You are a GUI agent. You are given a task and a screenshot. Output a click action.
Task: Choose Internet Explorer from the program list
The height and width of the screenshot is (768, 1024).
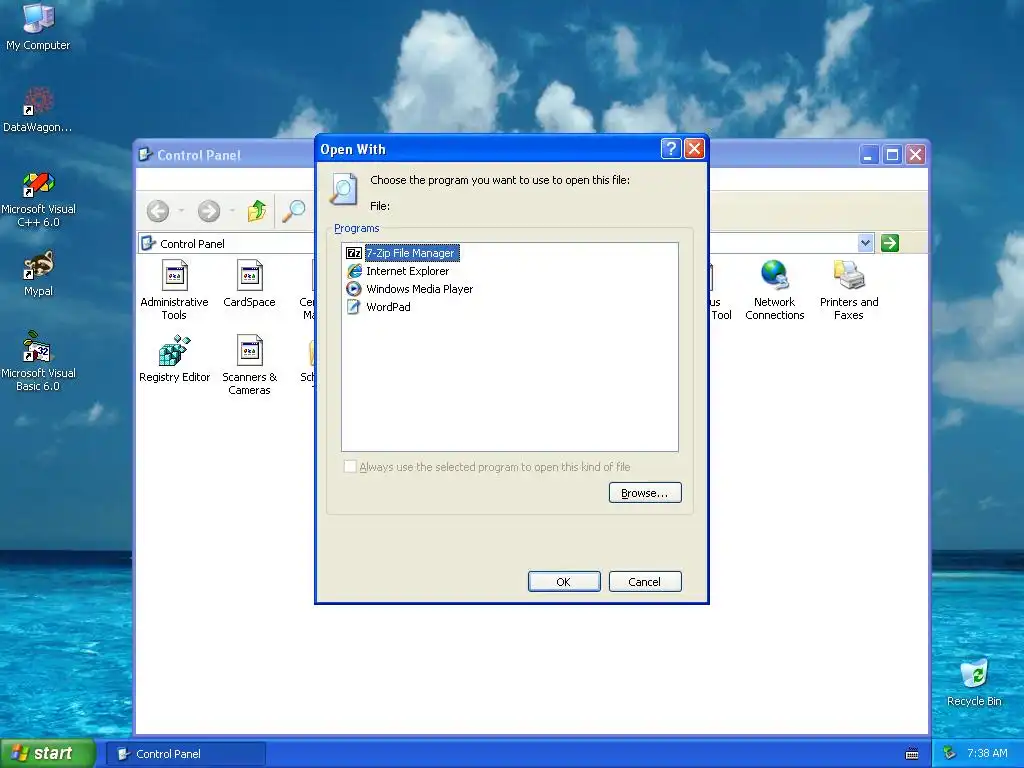[398, 271]
